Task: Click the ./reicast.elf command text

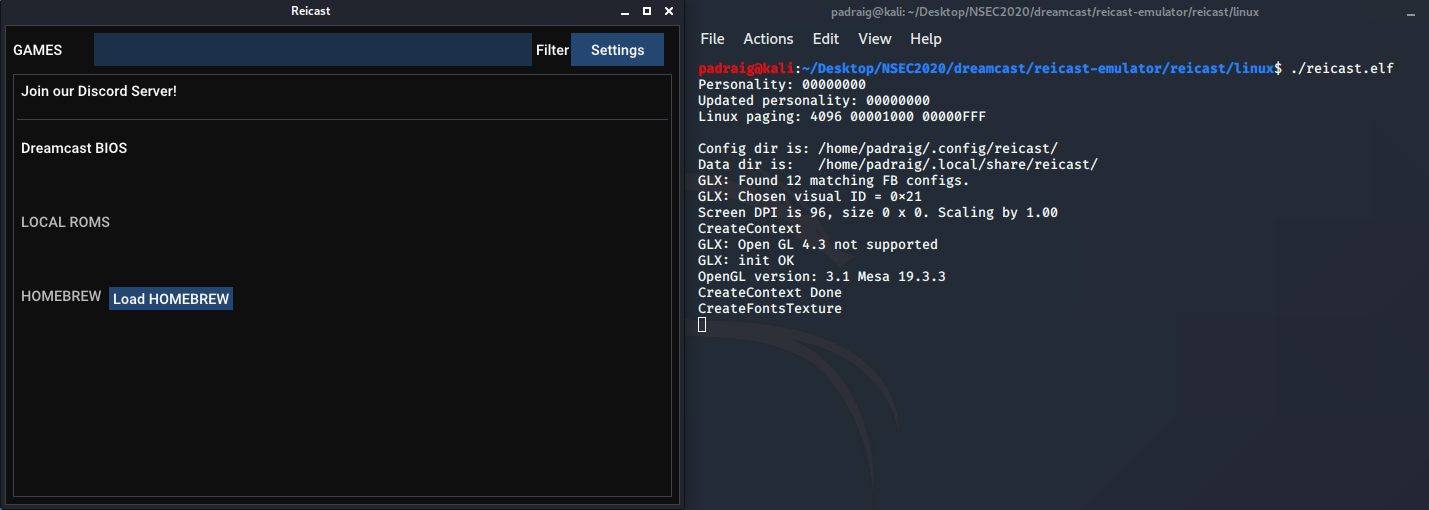Action: 1342,68
